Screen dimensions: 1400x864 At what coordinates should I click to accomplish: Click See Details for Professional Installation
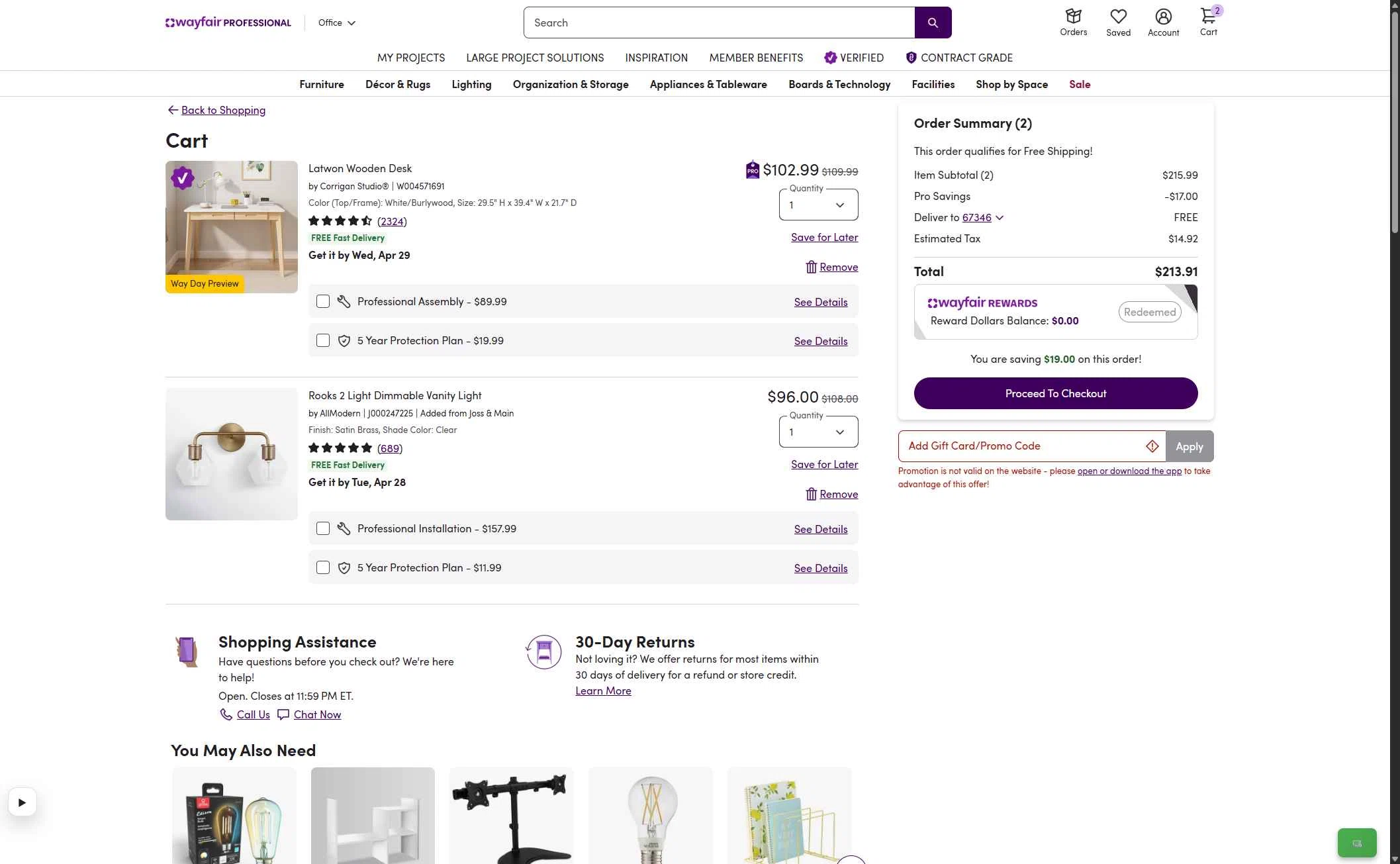click(821, 529)
